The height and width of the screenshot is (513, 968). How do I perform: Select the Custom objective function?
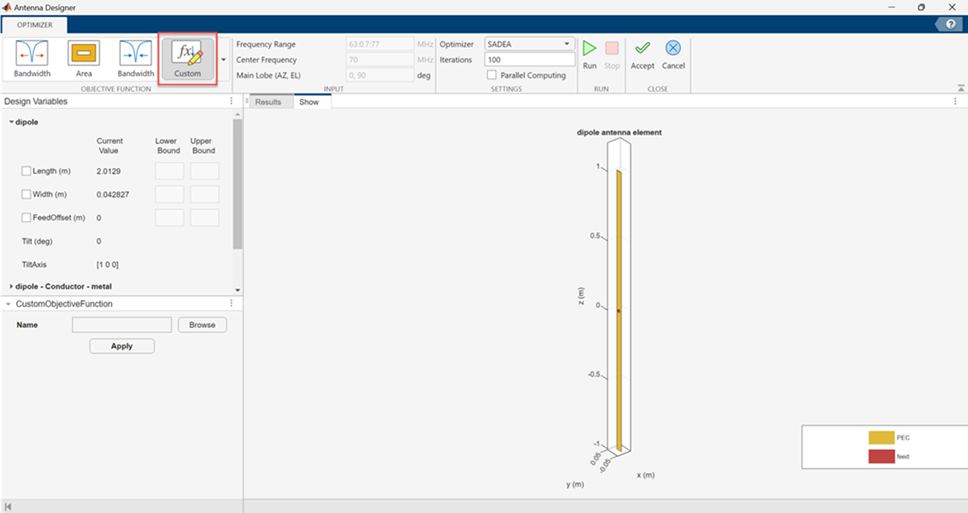[188, 59]
